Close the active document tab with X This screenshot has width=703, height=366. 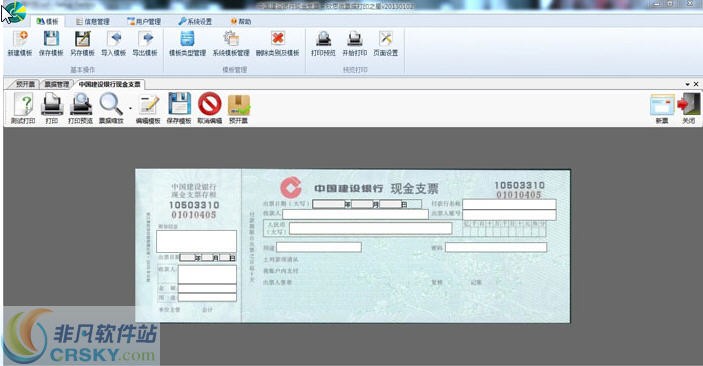click(696, 84)
